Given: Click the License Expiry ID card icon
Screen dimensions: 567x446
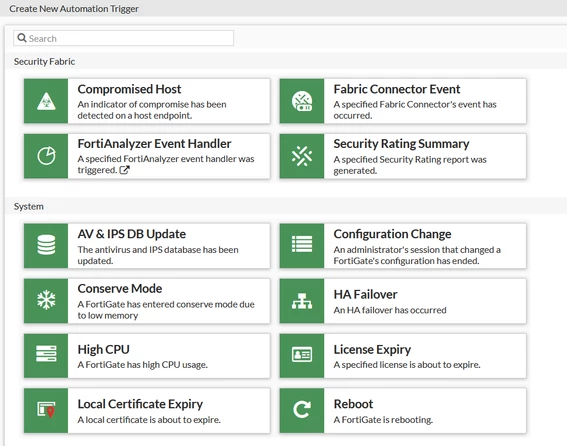Looking at the screenshot, I should point(302,355).
